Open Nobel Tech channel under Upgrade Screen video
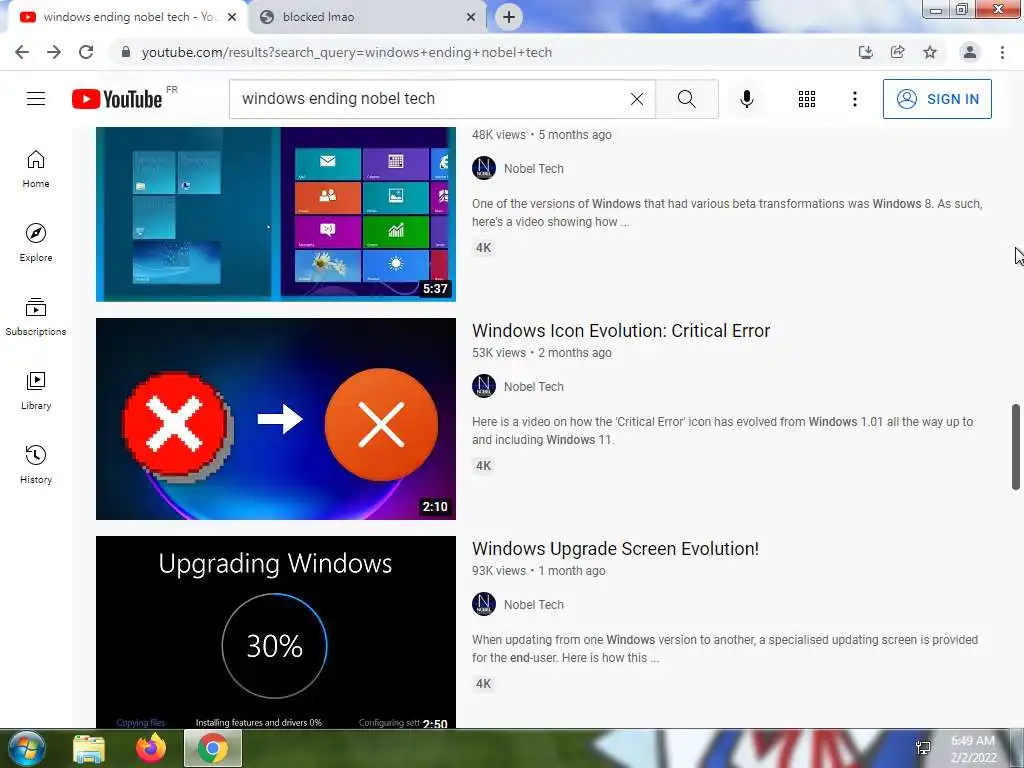The image size is (1024, 768). (x=534, y=605)
